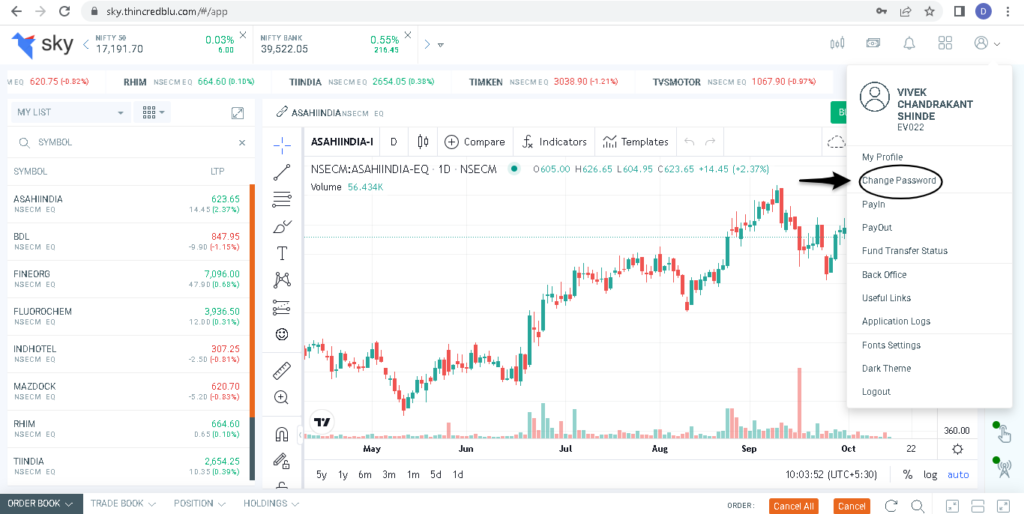Open the MY LIST watchlist dropdown
This screenshot has width=1024, height=514.
71,112
